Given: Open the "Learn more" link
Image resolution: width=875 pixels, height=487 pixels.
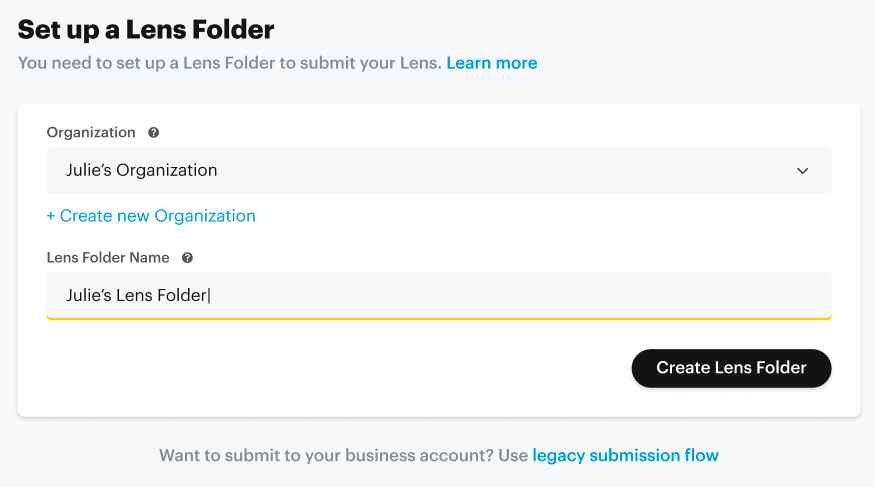Looking at the screenshot, I should 491,63.
